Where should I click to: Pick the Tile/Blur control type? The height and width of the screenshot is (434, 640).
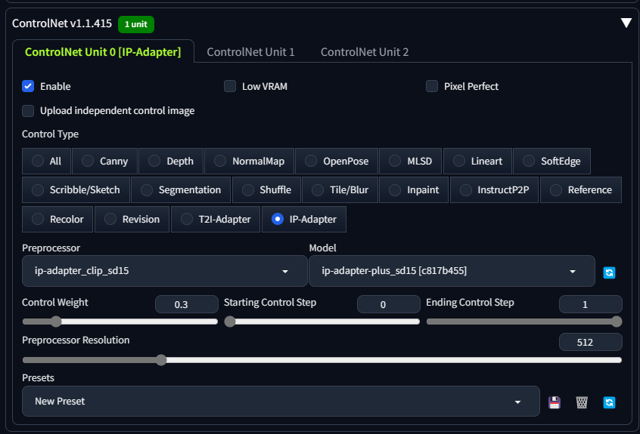pos(340,190)
